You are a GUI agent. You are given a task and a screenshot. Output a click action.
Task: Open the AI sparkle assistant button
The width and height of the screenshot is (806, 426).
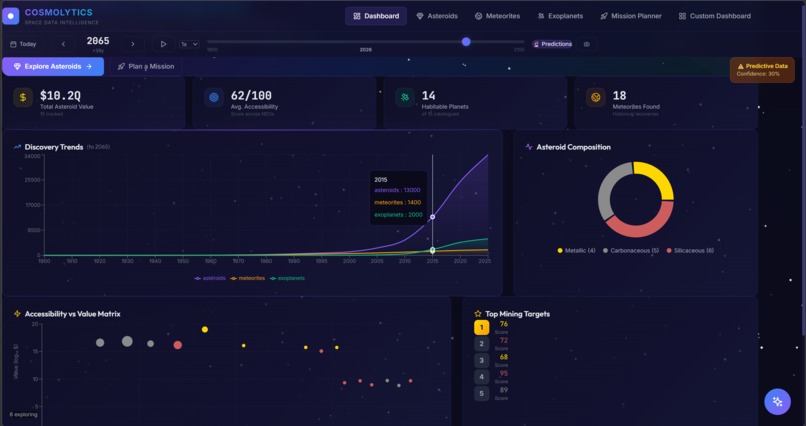(x=777, y=401)
